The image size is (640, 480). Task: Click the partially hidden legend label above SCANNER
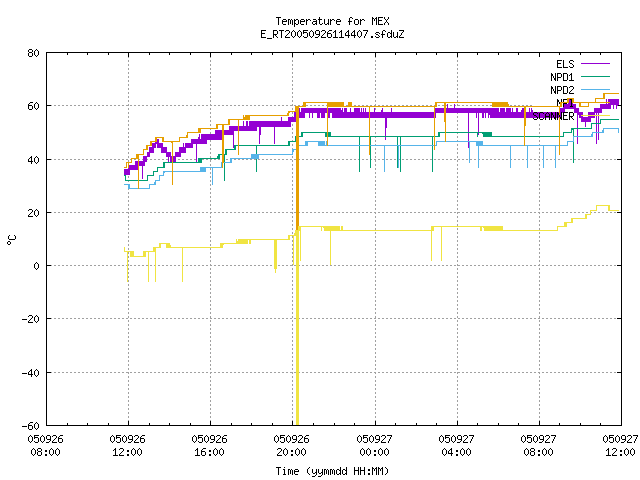565,103
